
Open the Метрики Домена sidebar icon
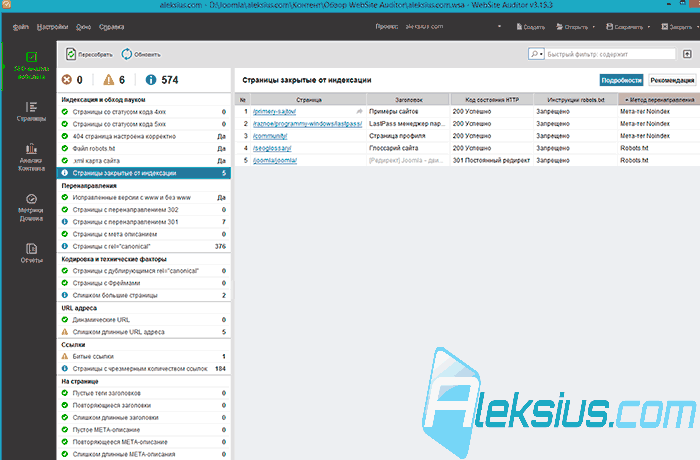tap(31, 199)
